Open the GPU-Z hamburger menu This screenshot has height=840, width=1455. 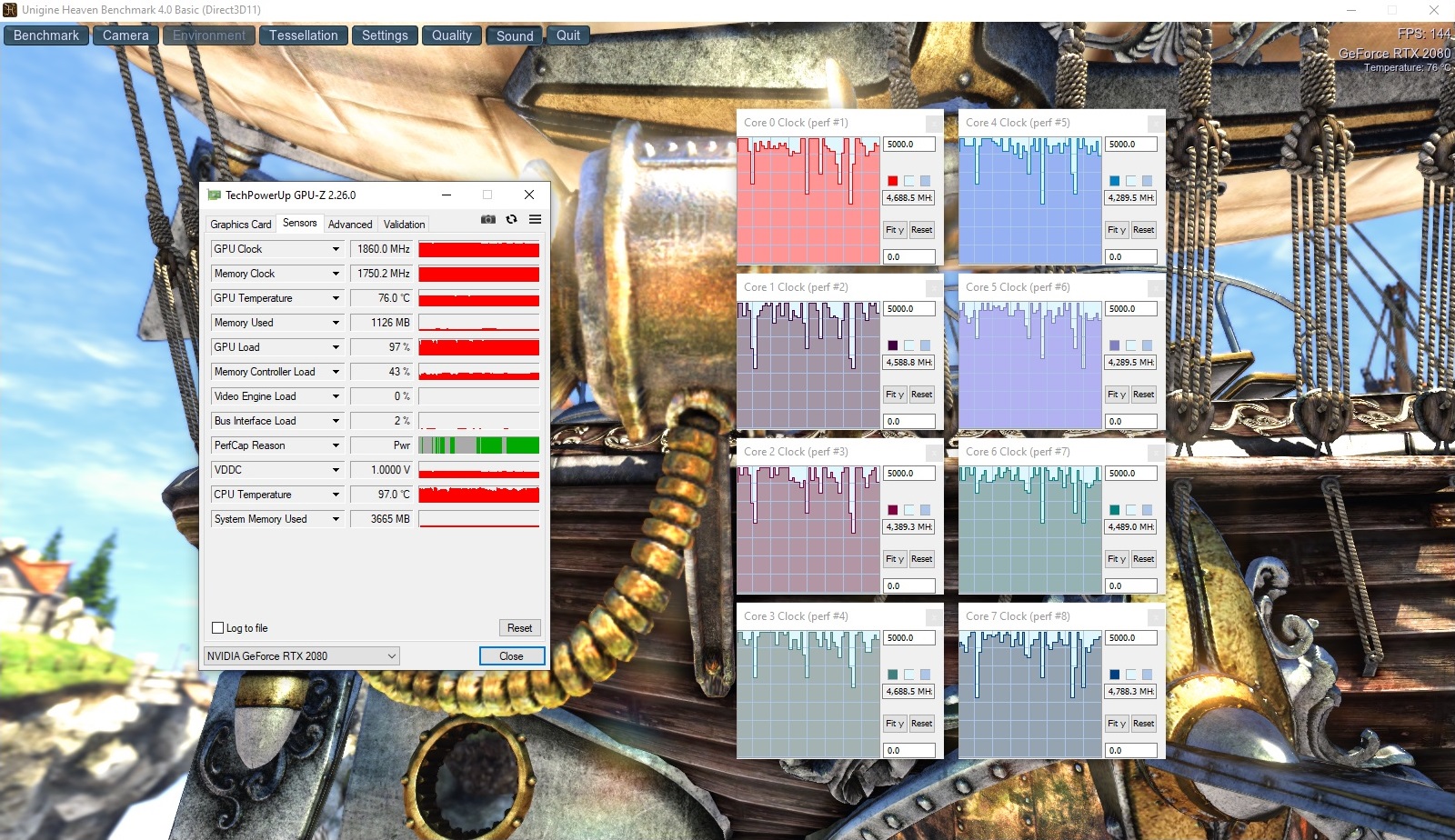click(536, 219)
